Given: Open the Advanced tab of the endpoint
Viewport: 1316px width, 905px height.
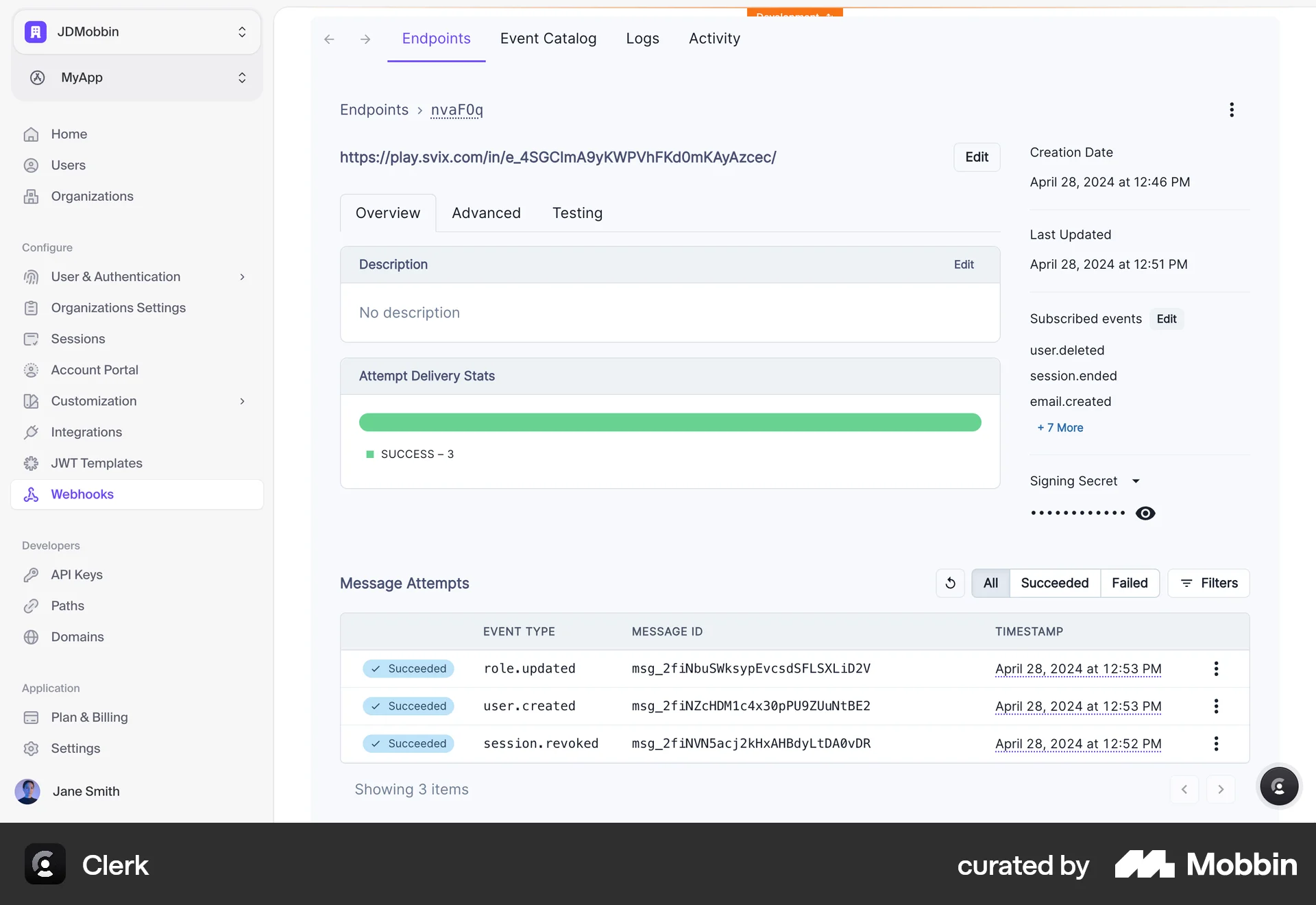Looking at the screenshot, I should coord(486,213).
